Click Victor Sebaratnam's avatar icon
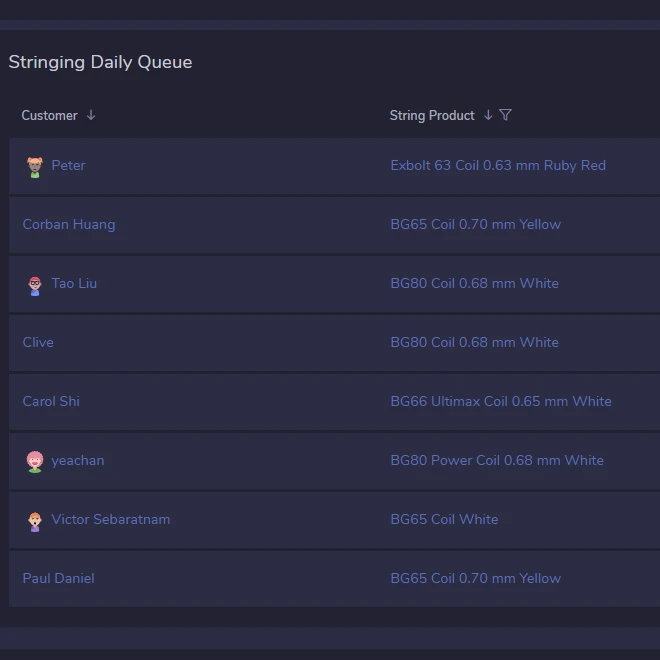660x660 pixels. [x=35, y=520]
